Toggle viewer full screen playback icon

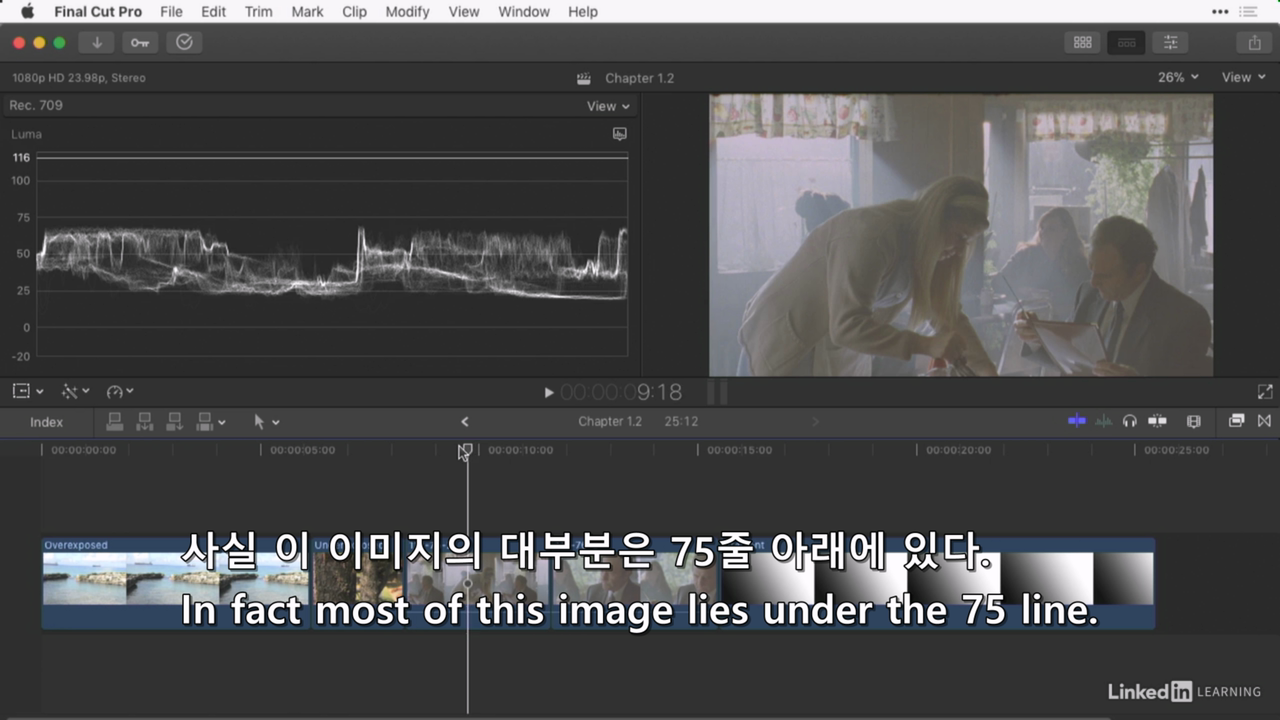point(1265,393)
